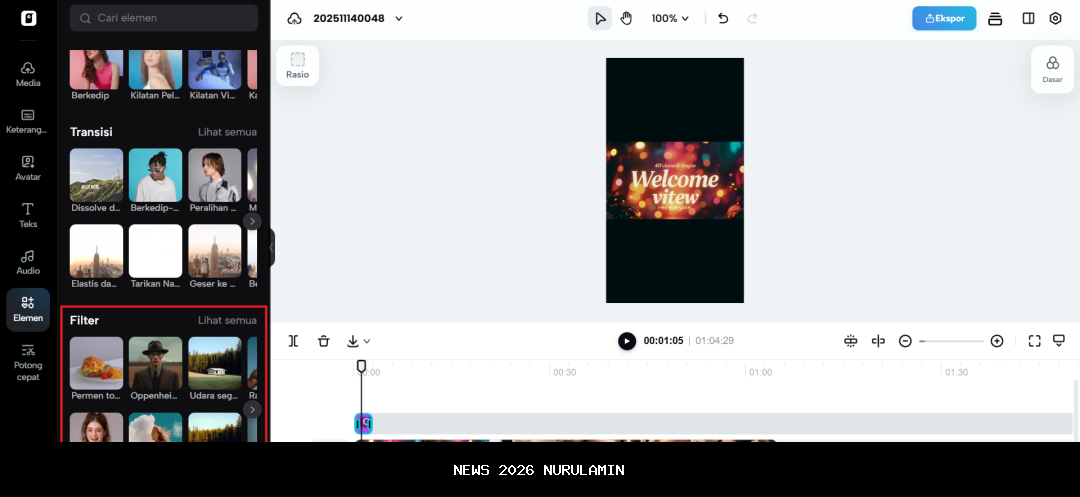Open the 100% zoom level dropdown

[670, 18]
